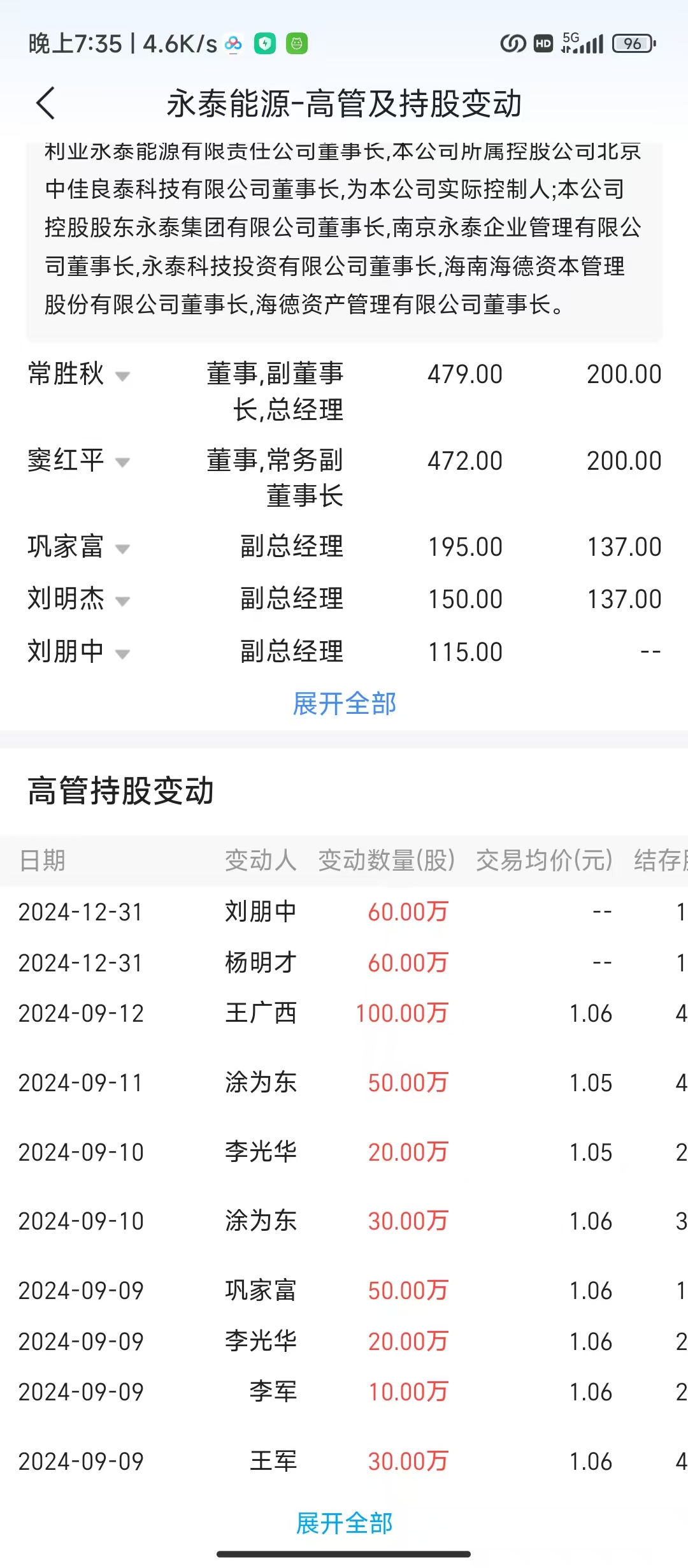Tap the home gesture bar at bottom
The image size is (688, 1568).
coord(344,1554)
